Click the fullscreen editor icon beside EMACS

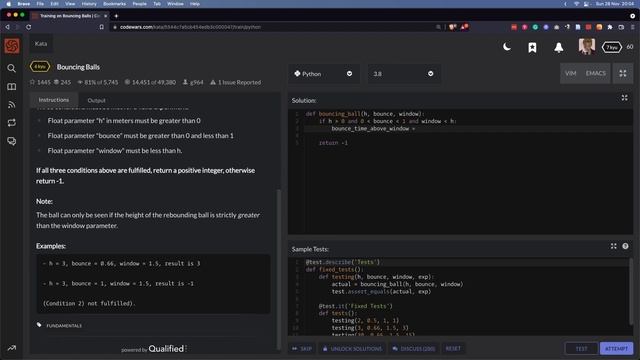(x=623, y=73)
